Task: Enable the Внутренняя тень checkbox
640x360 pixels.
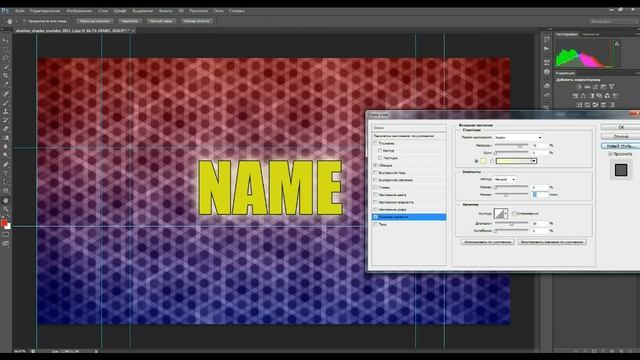Action: click(x=376, y=173)
